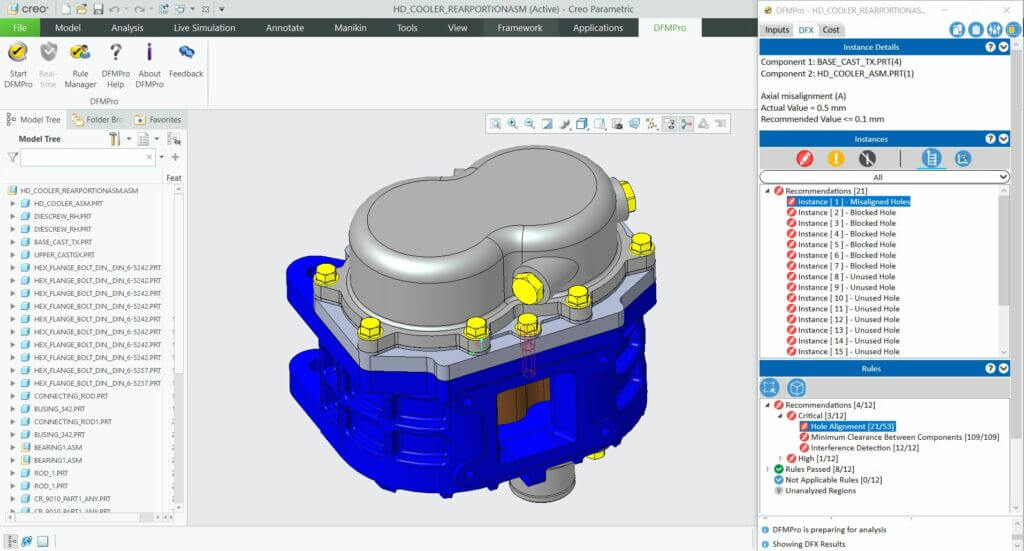
Task: Select Instance [ 2 ] - Blocked Hole
Action: [x=846, y=212]
